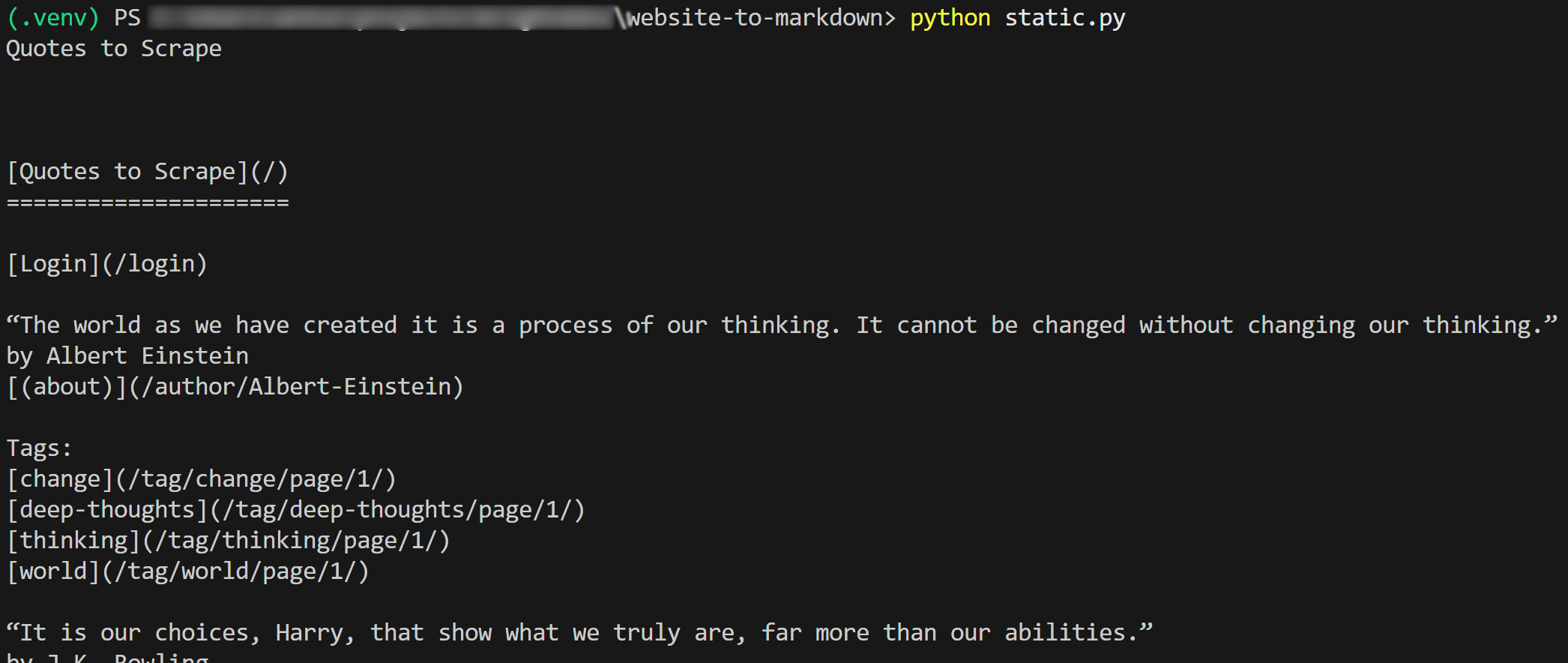1568x663 pixels.
Task: Click the [deep-thoughts] tag link
Action: click(295, 510)
